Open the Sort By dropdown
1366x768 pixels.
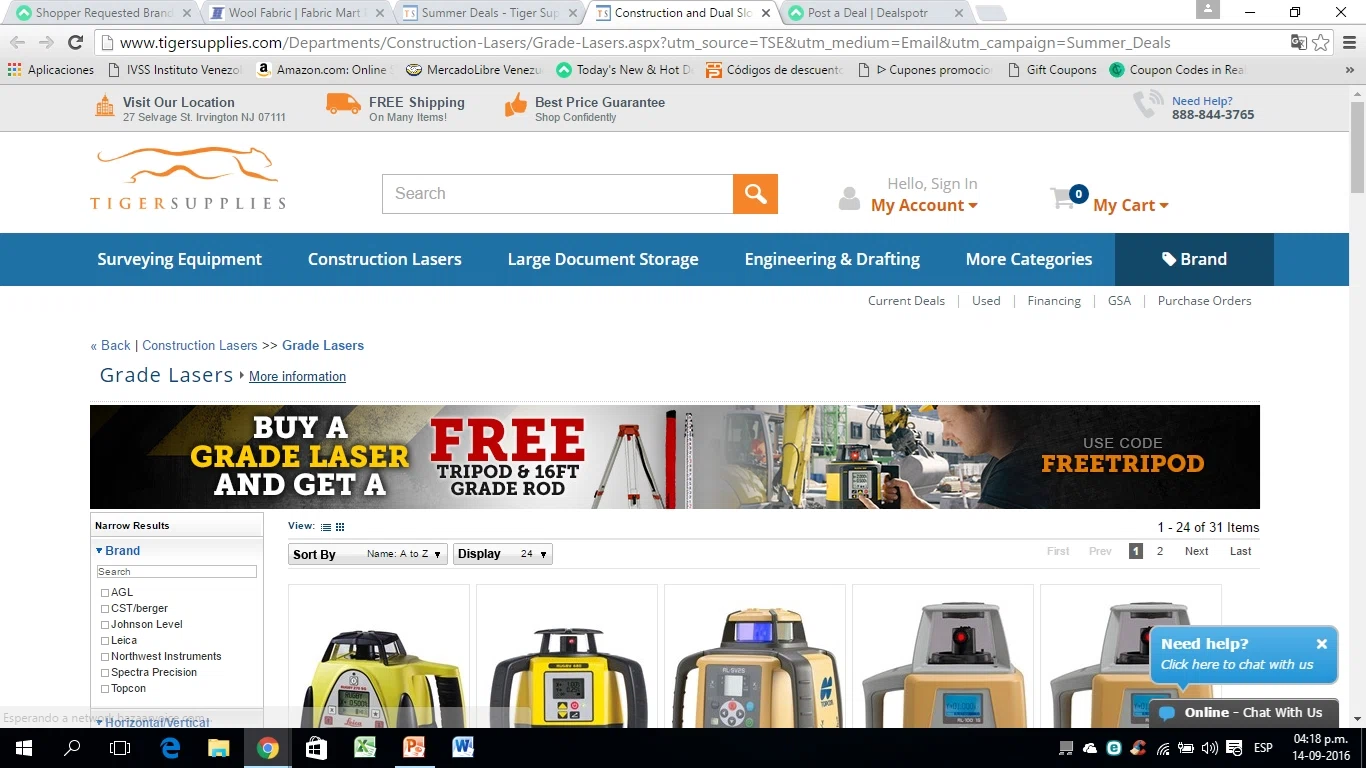click(x=368, y=554)
